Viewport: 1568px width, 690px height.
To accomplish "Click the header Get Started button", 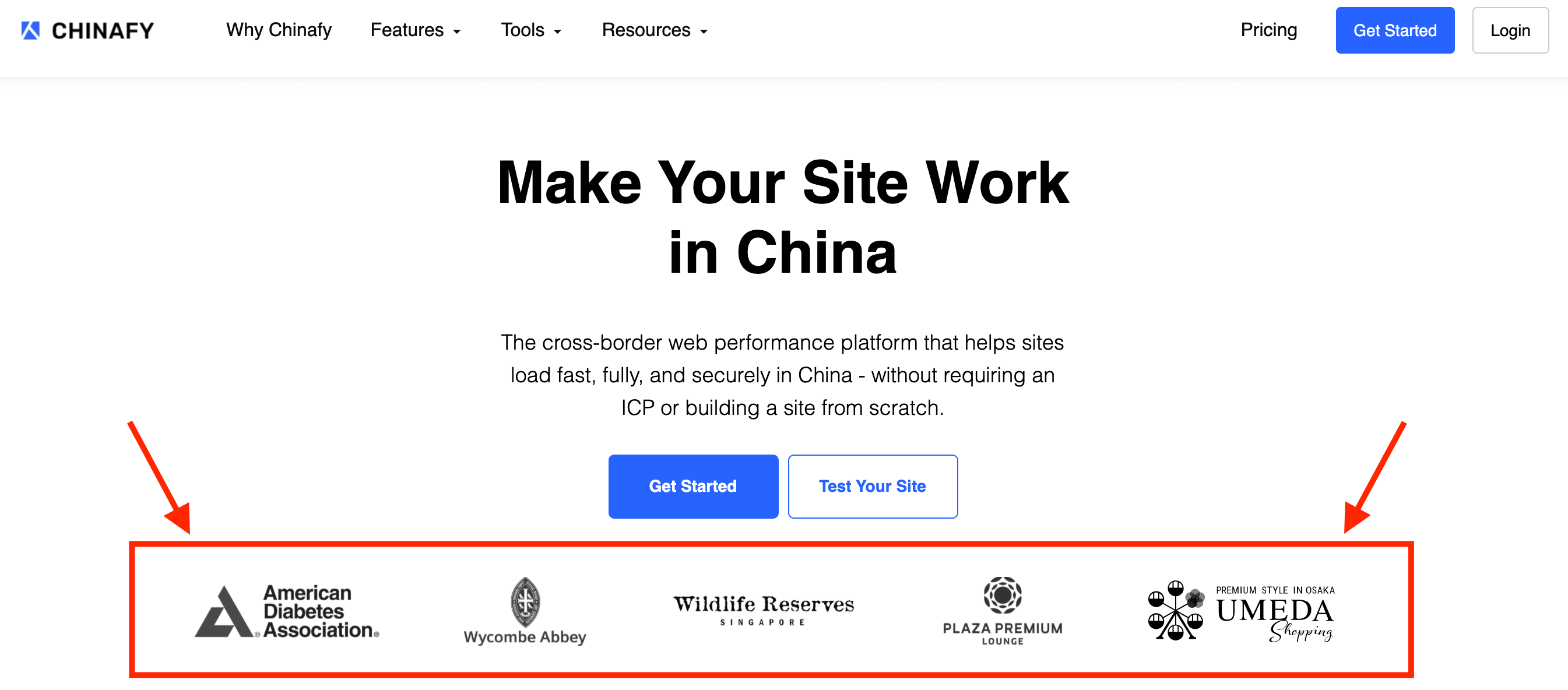I will [x=1394, y=30].
